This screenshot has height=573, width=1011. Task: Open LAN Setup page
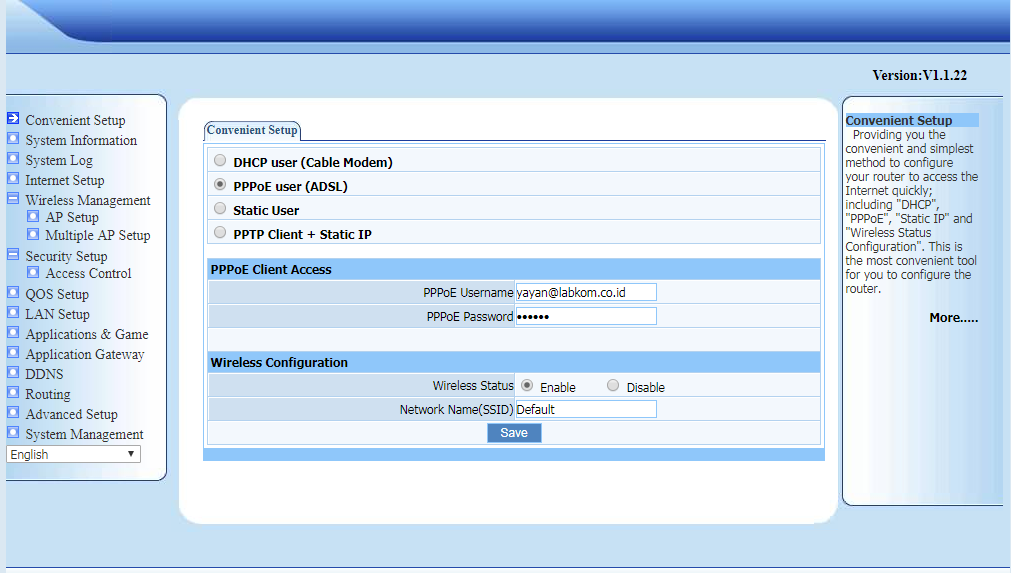click(57, 315)
